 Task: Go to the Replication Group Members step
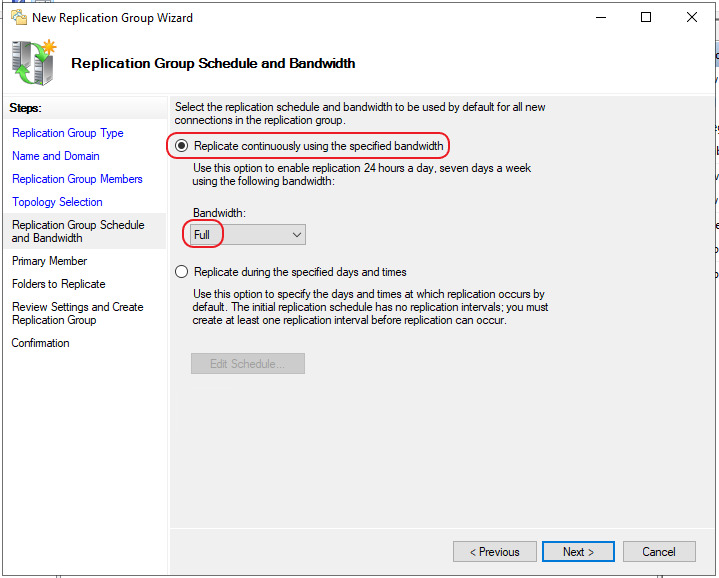coord(77,179)
